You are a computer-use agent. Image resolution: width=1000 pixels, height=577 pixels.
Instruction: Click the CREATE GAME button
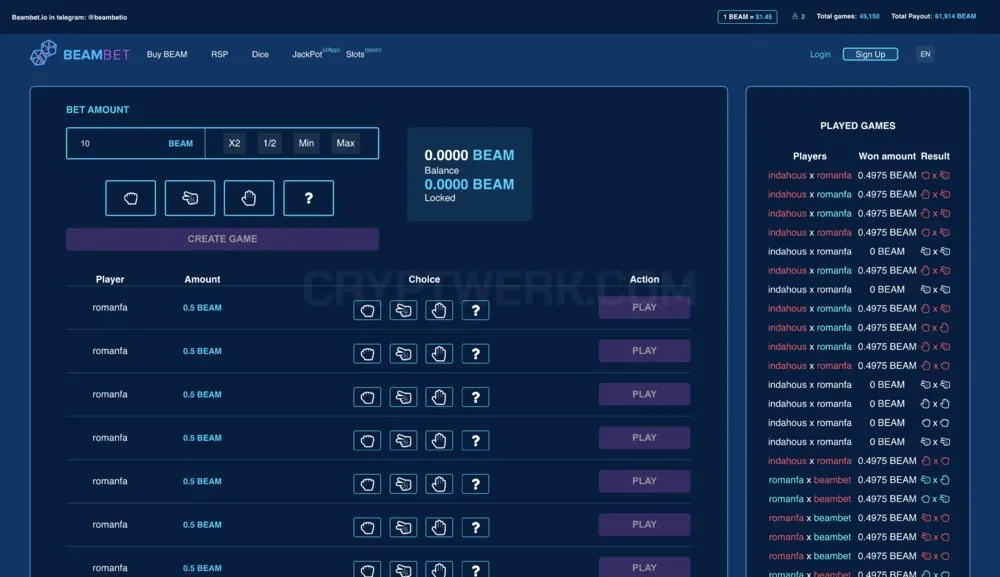tap(223, 238)
